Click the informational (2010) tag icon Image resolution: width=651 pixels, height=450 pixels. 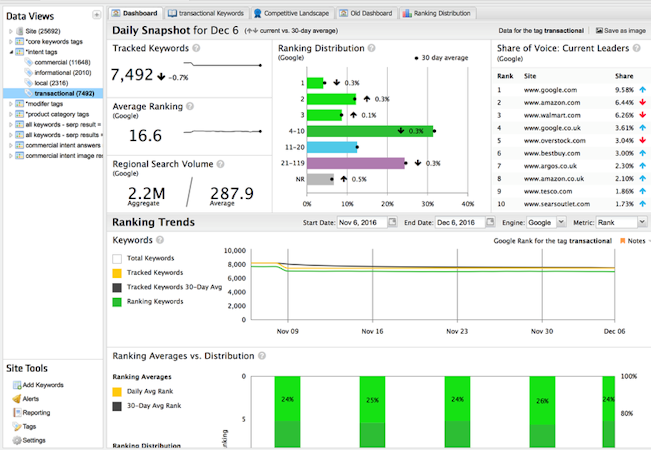point(29,73)
